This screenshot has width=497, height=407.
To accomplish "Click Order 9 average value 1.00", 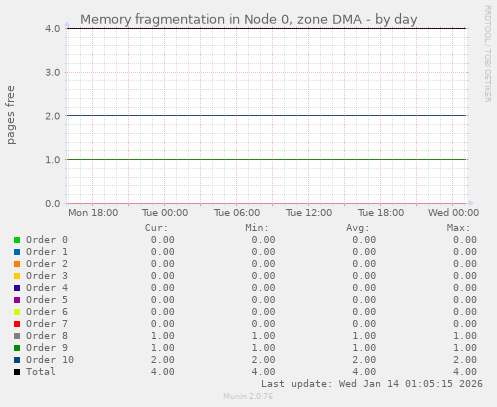I will [364, 348].
